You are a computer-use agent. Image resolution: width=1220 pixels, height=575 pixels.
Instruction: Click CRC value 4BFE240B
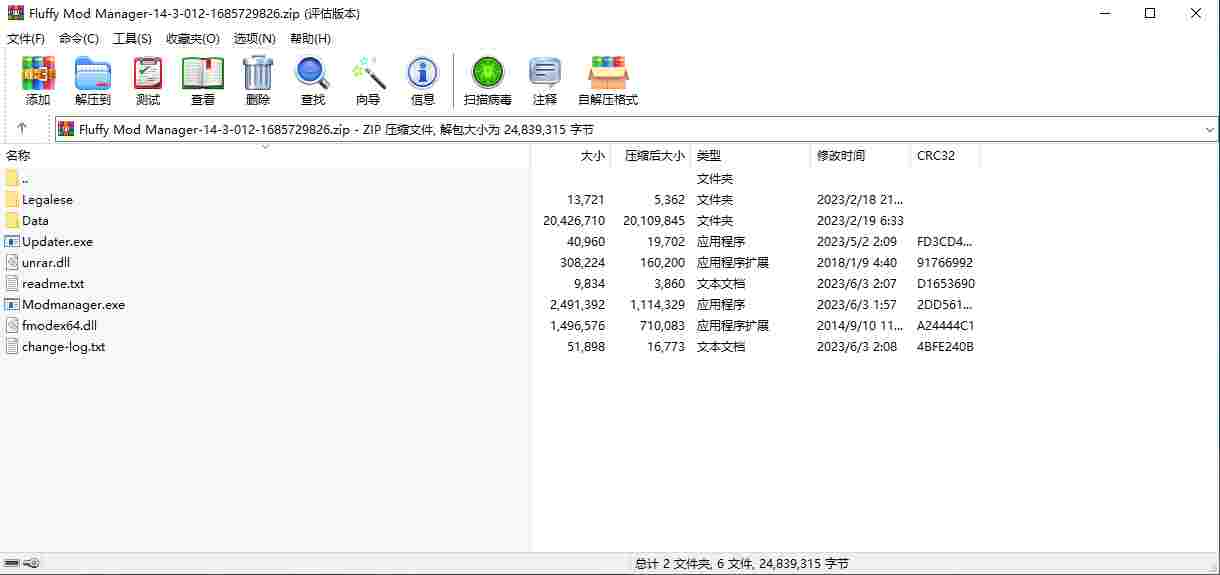click(x=945, y=347)
